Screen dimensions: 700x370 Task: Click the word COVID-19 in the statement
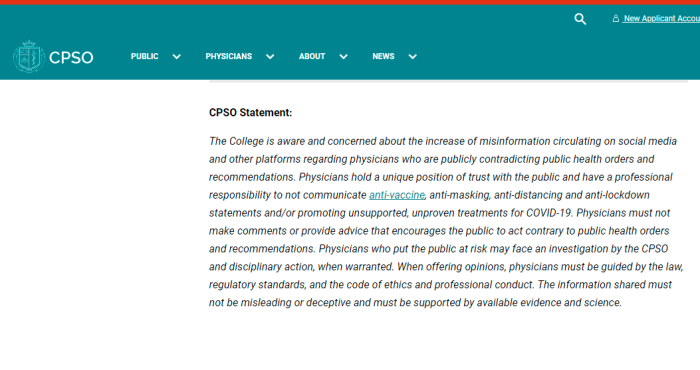(x=549, y=213)
